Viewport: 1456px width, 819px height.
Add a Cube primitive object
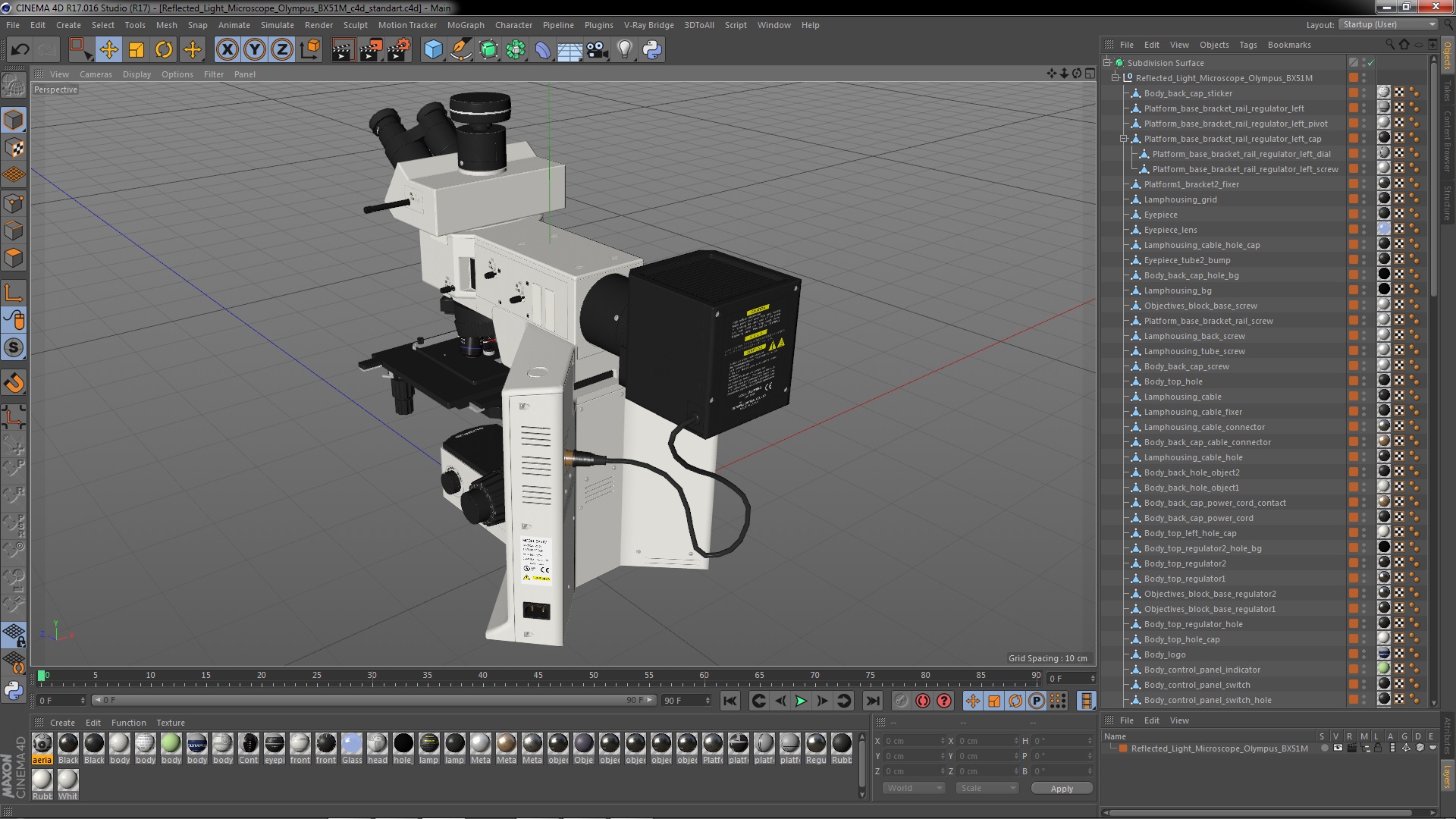433,50
